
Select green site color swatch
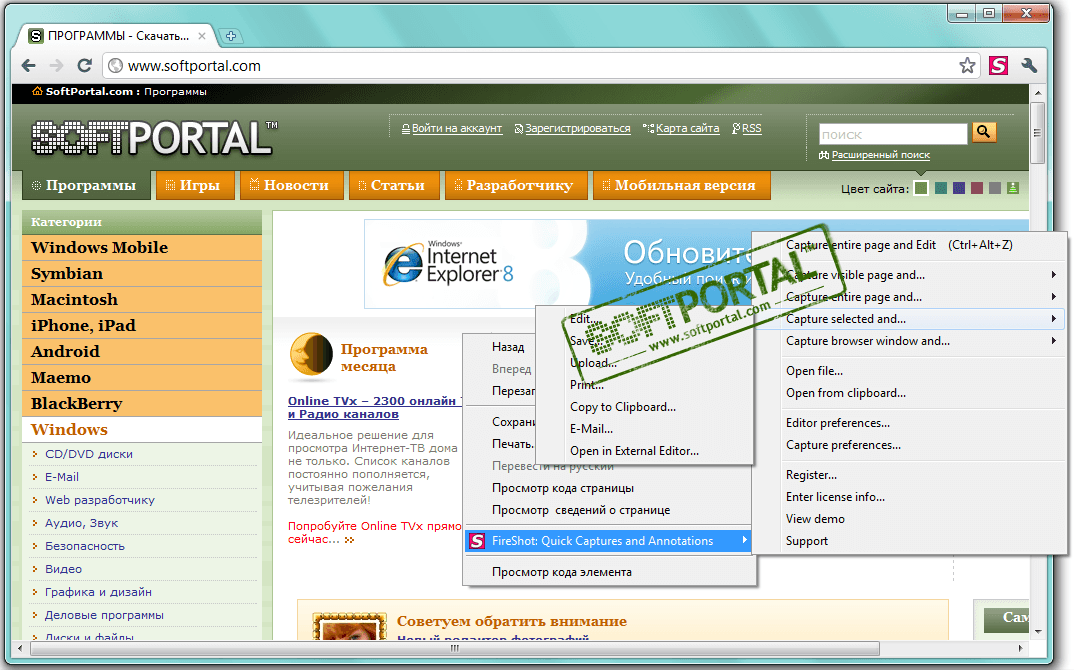pos(921,188)
